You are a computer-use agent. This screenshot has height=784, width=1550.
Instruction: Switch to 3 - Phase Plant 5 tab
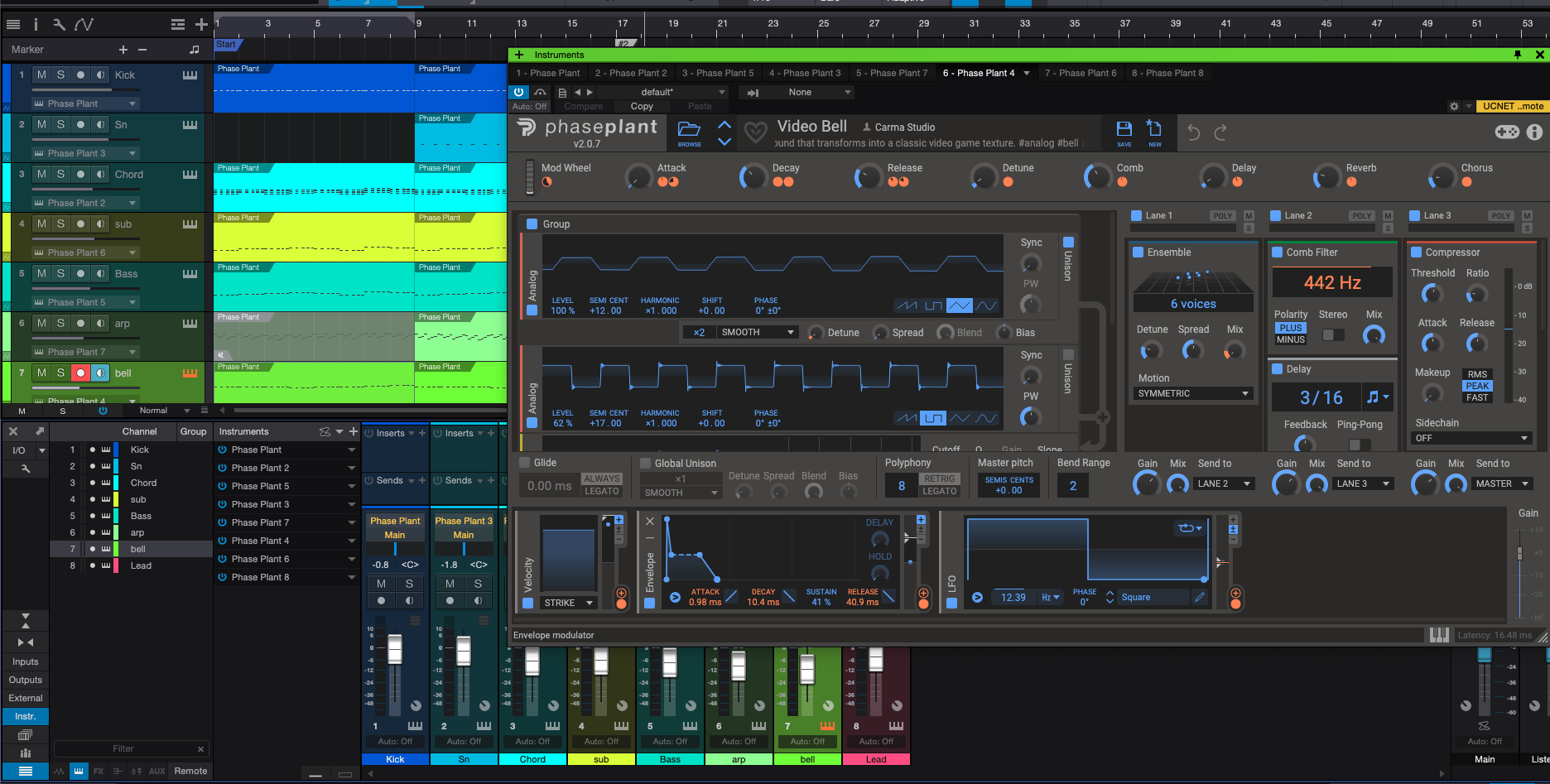pos(718,73)
